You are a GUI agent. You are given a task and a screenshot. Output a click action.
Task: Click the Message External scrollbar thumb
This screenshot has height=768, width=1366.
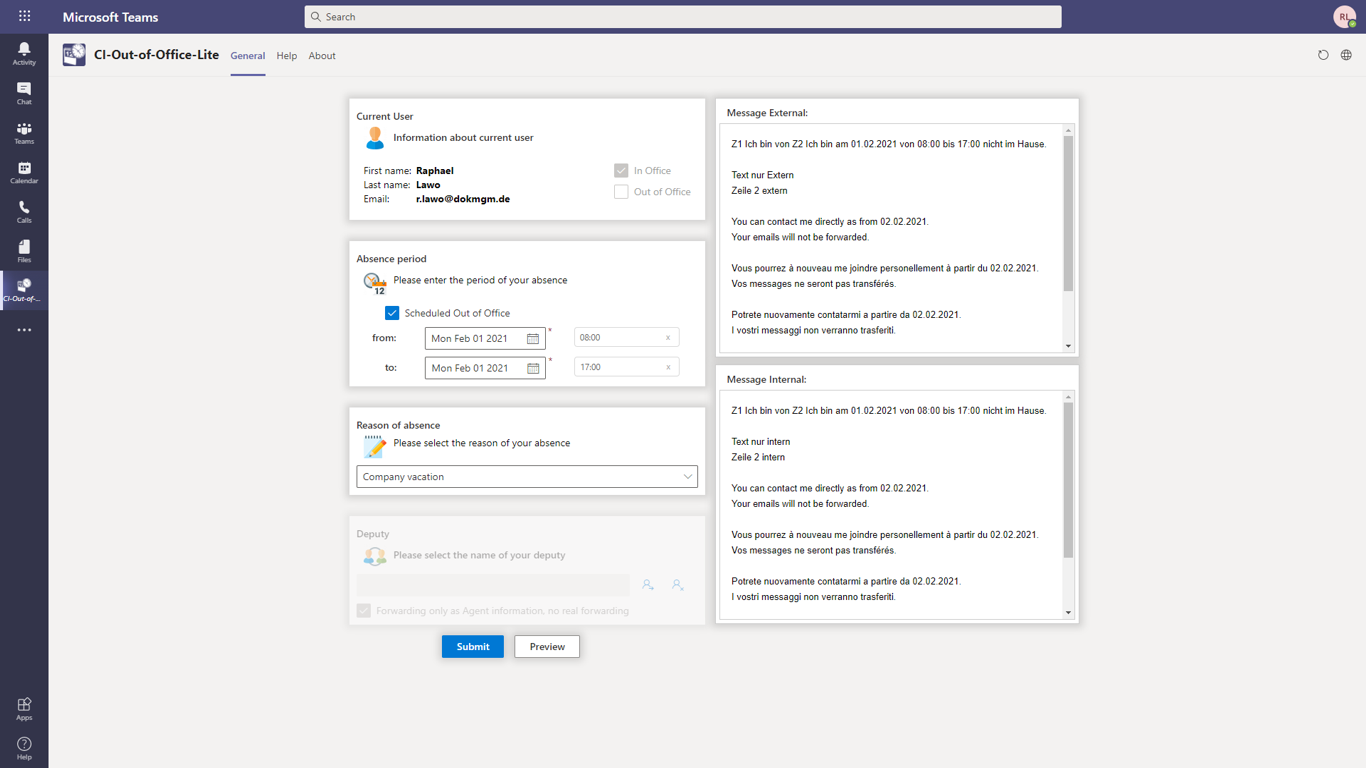click(1068, 214)
